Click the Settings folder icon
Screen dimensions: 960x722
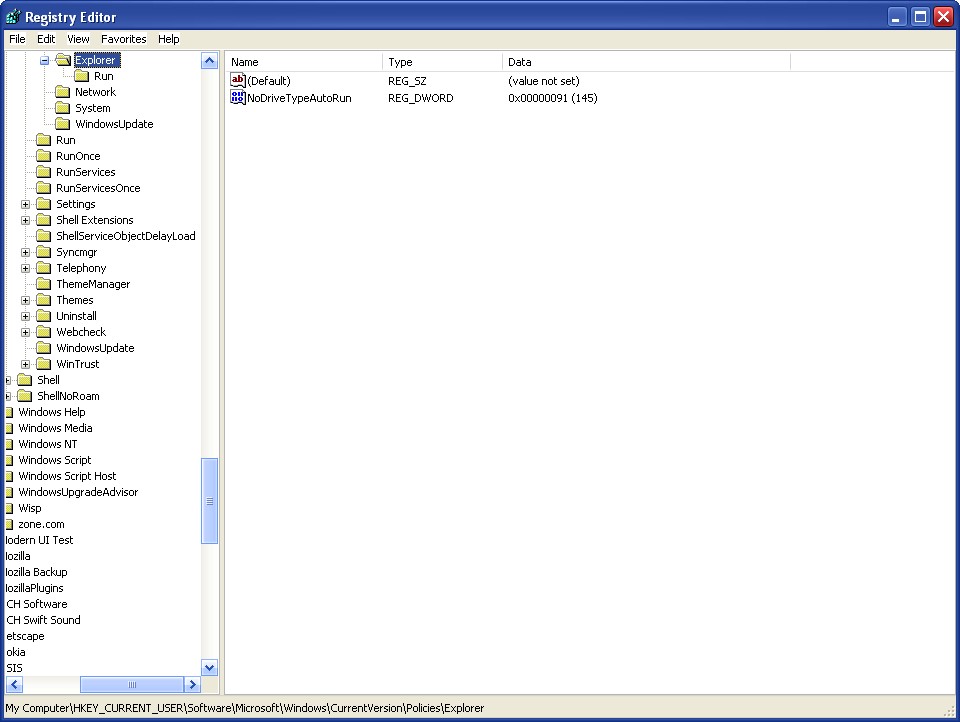click(43, 203)
